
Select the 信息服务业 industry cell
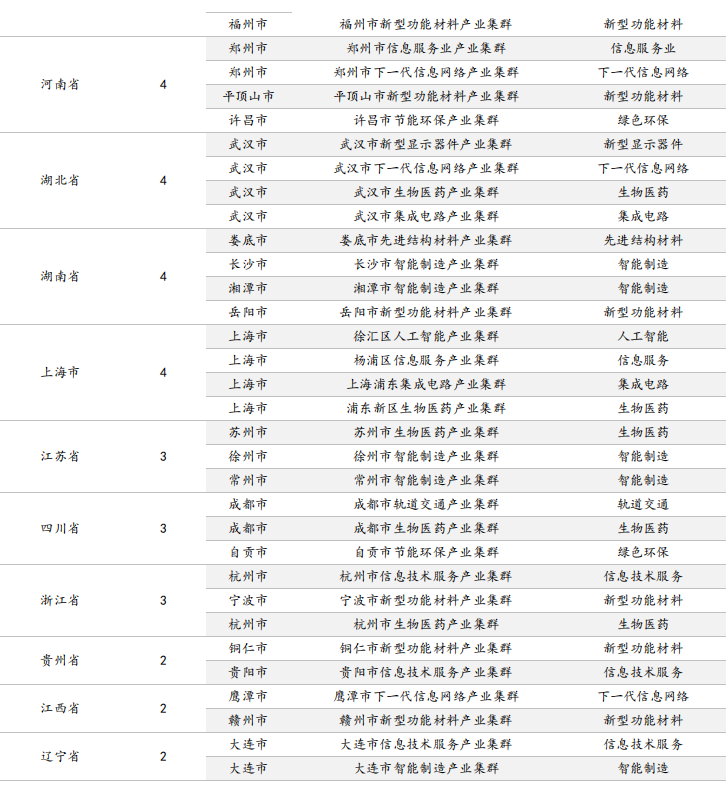point(643,48)
